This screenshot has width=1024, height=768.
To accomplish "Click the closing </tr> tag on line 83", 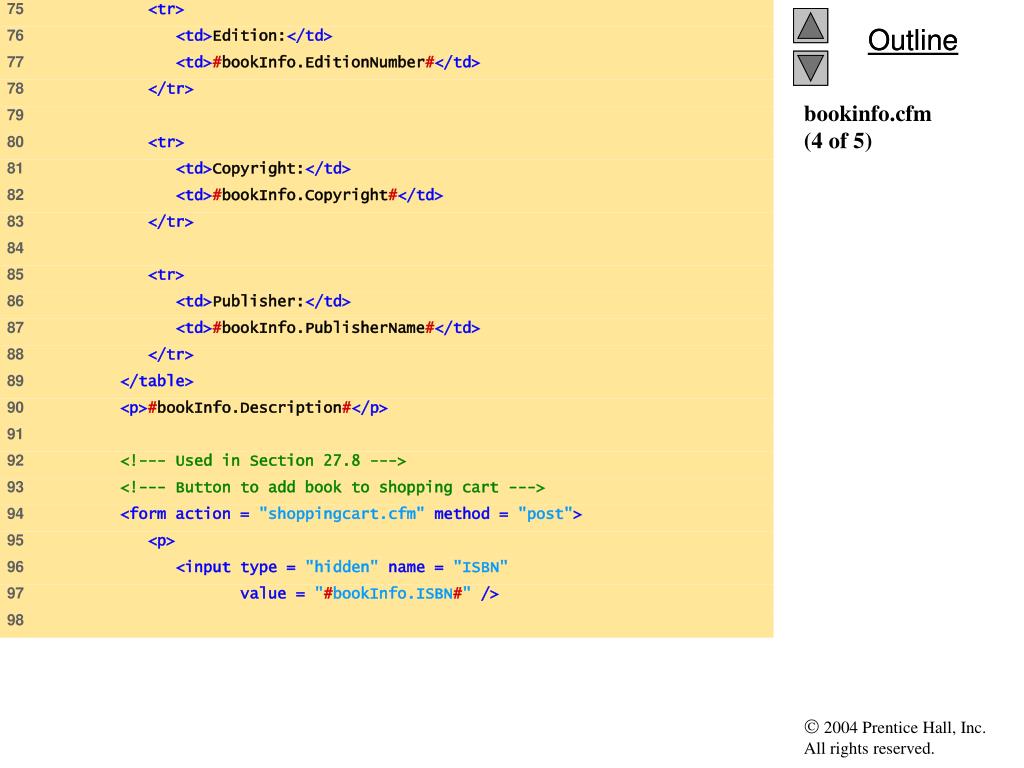I will pyautogui.click(x=170, y=221).
